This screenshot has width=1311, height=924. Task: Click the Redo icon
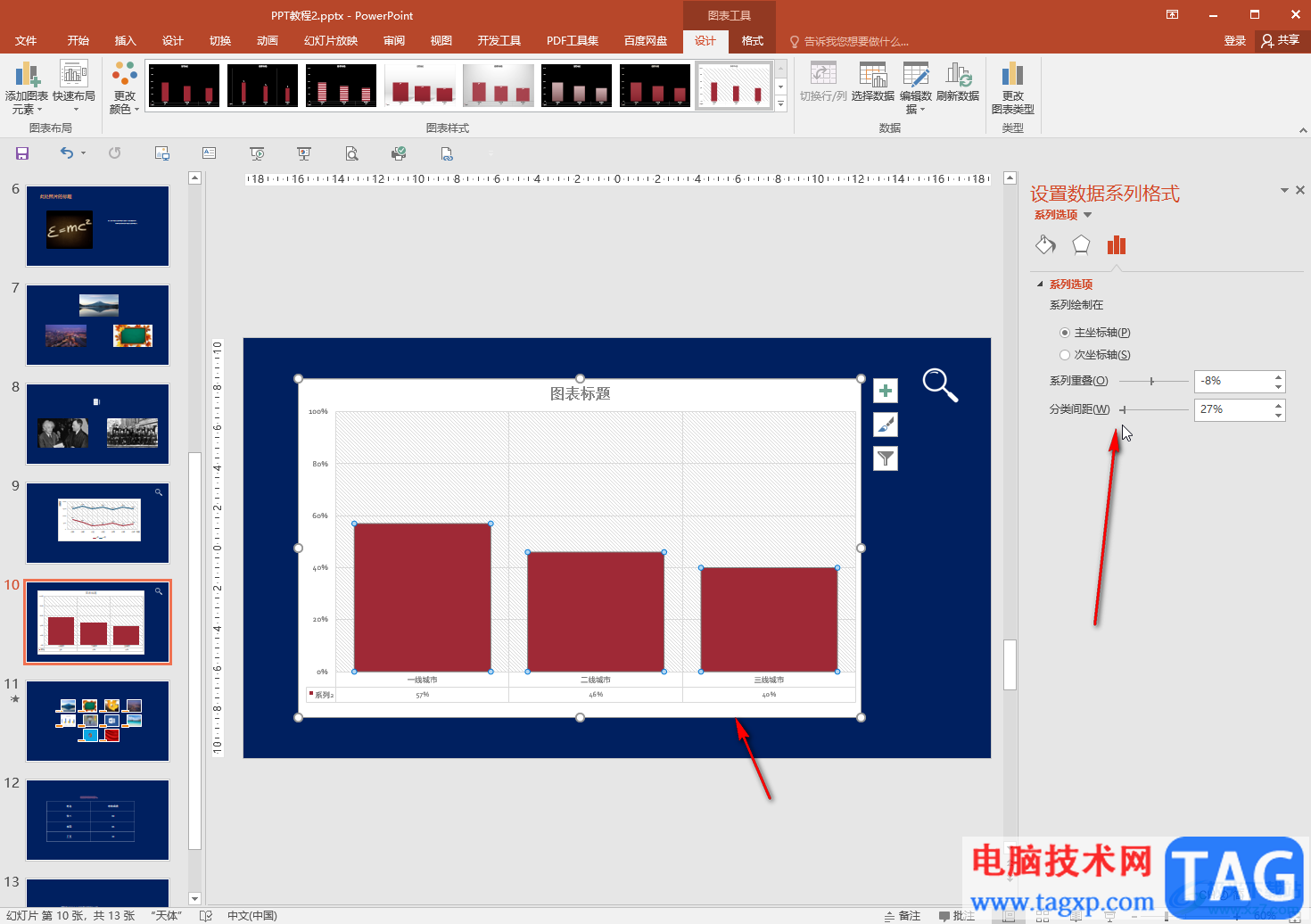click(x=114, y=153)
